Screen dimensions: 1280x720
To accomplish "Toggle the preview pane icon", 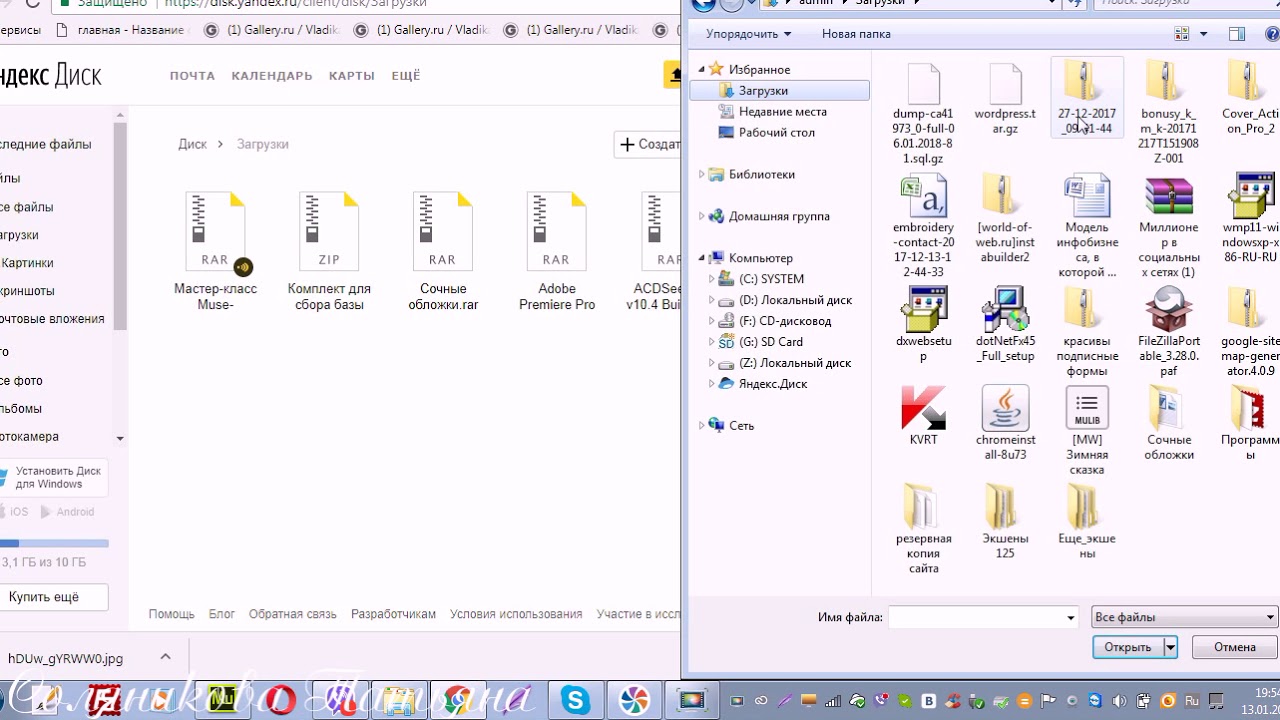I will click(x=1237, y=34).
